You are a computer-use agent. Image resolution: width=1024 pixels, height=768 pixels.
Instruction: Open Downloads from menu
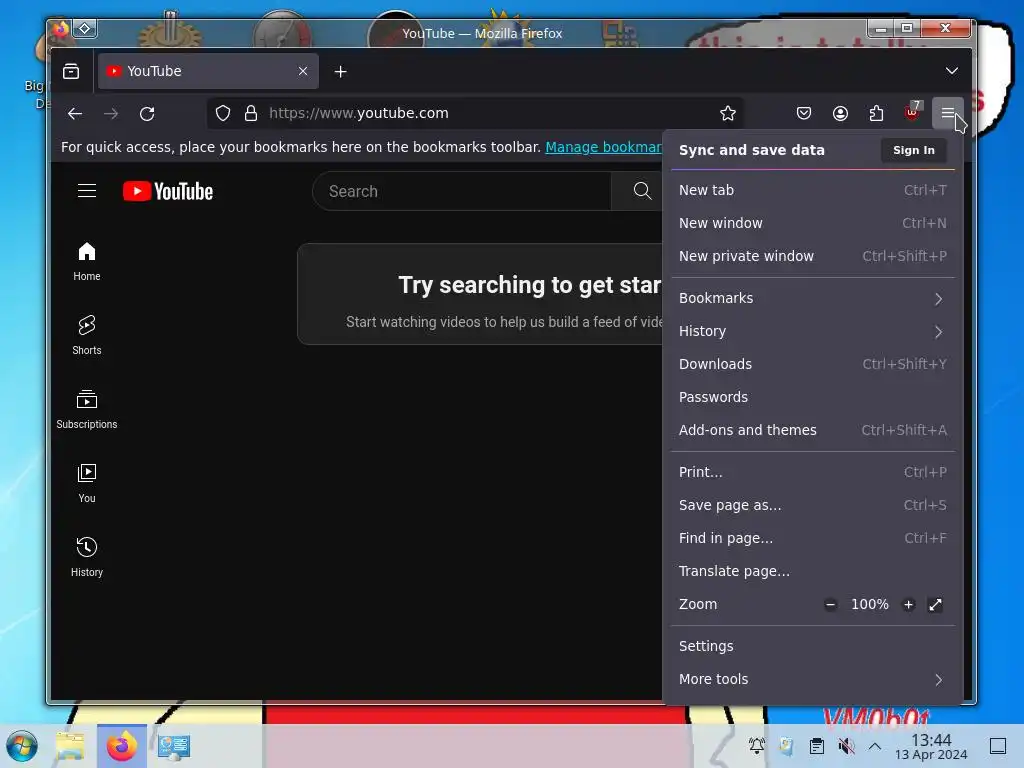tap(813, 364)
